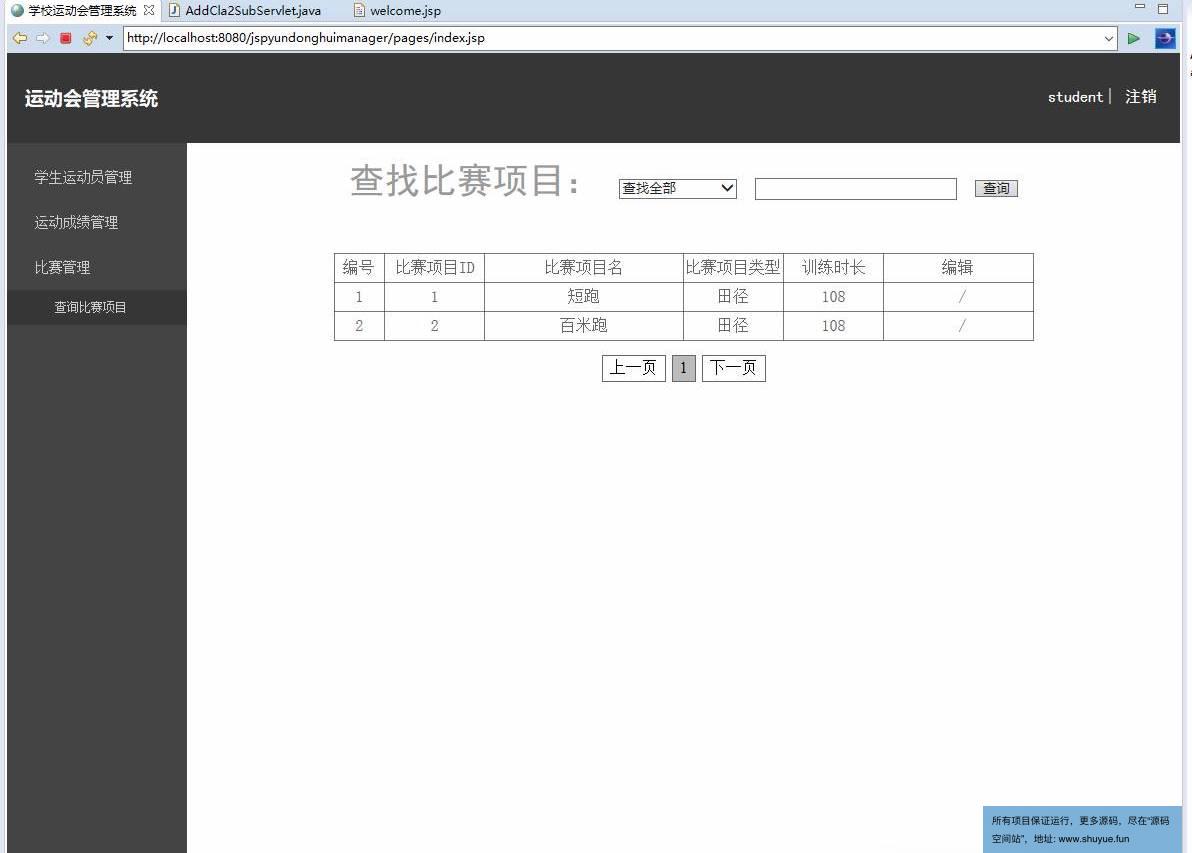Click the search keyword text field
The width and height of the screenshot is (1192, 853).
[855, 189]
